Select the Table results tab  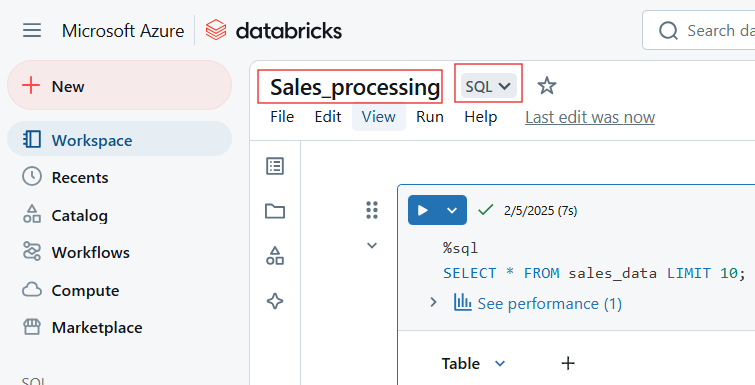tap(461, 363)
